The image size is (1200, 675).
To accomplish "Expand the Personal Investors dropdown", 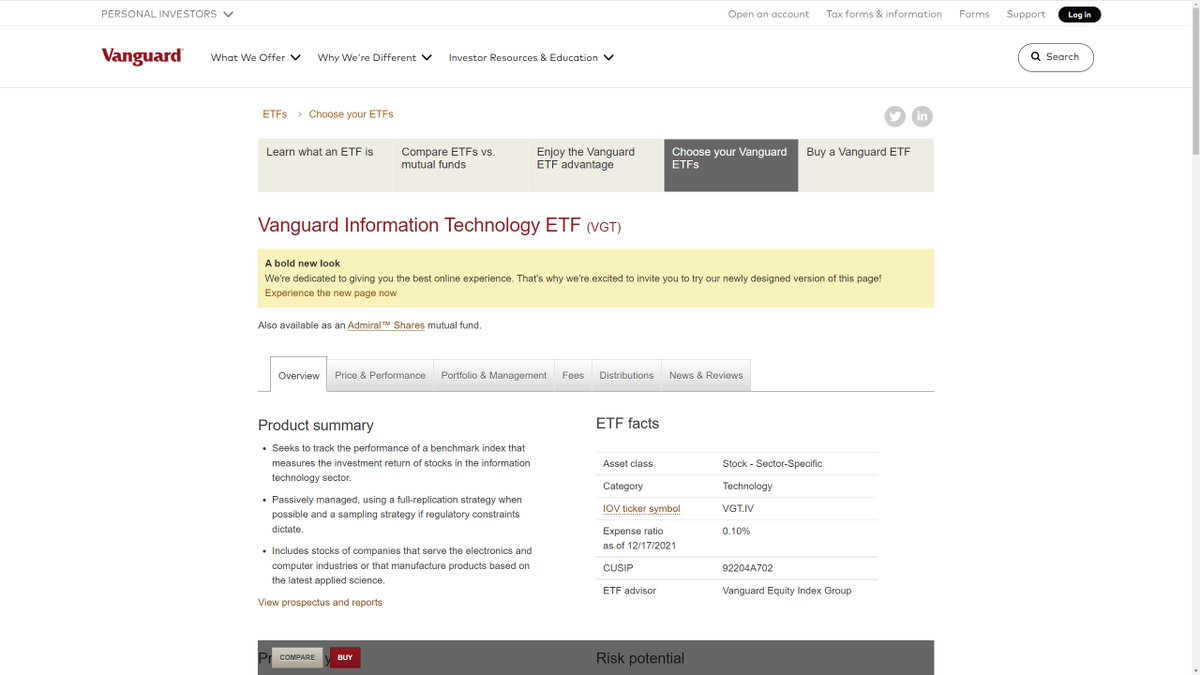I will 167,14.
